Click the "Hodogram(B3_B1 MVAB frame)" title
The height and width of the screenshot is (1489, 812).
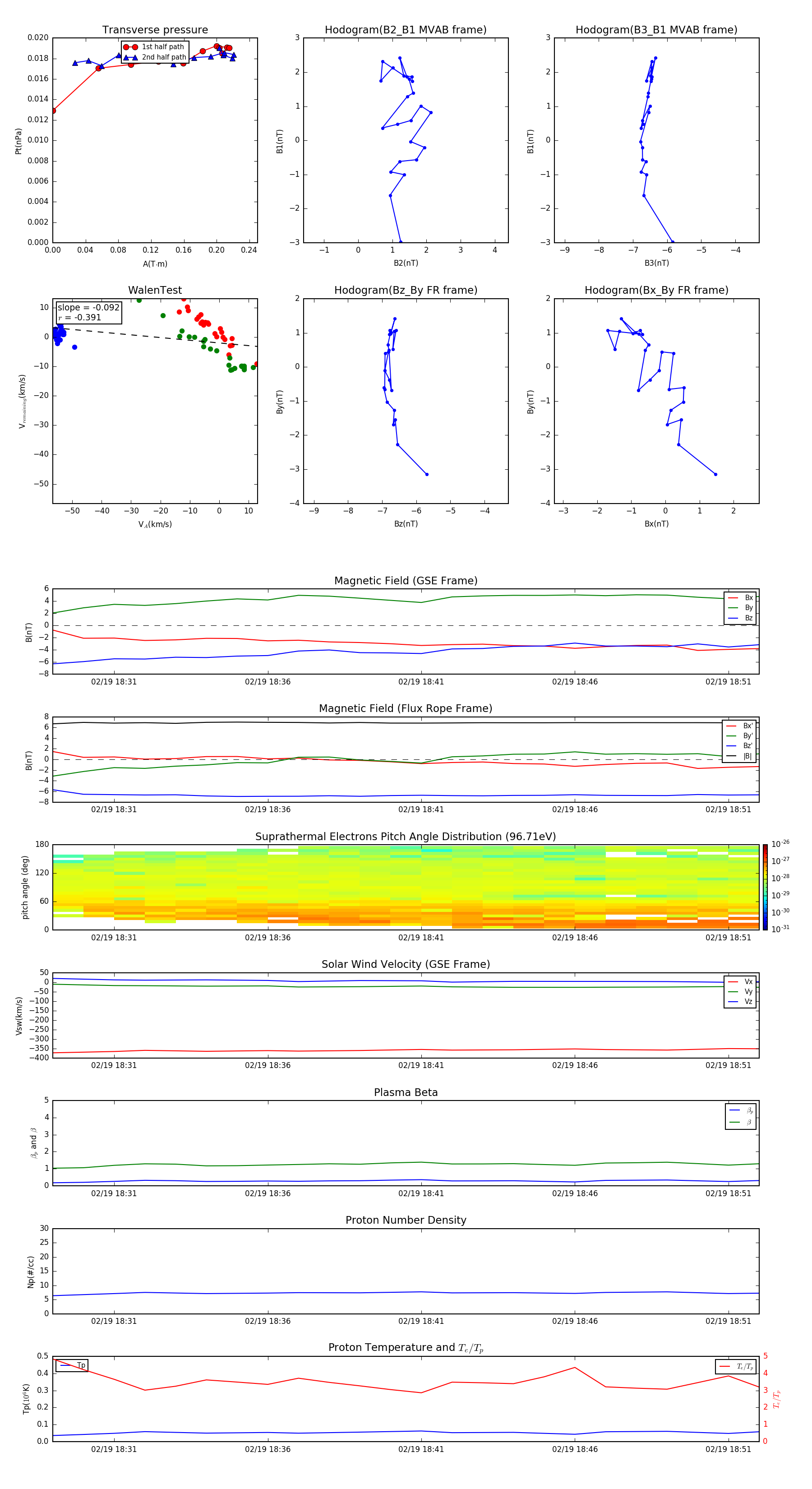[656, 30]
